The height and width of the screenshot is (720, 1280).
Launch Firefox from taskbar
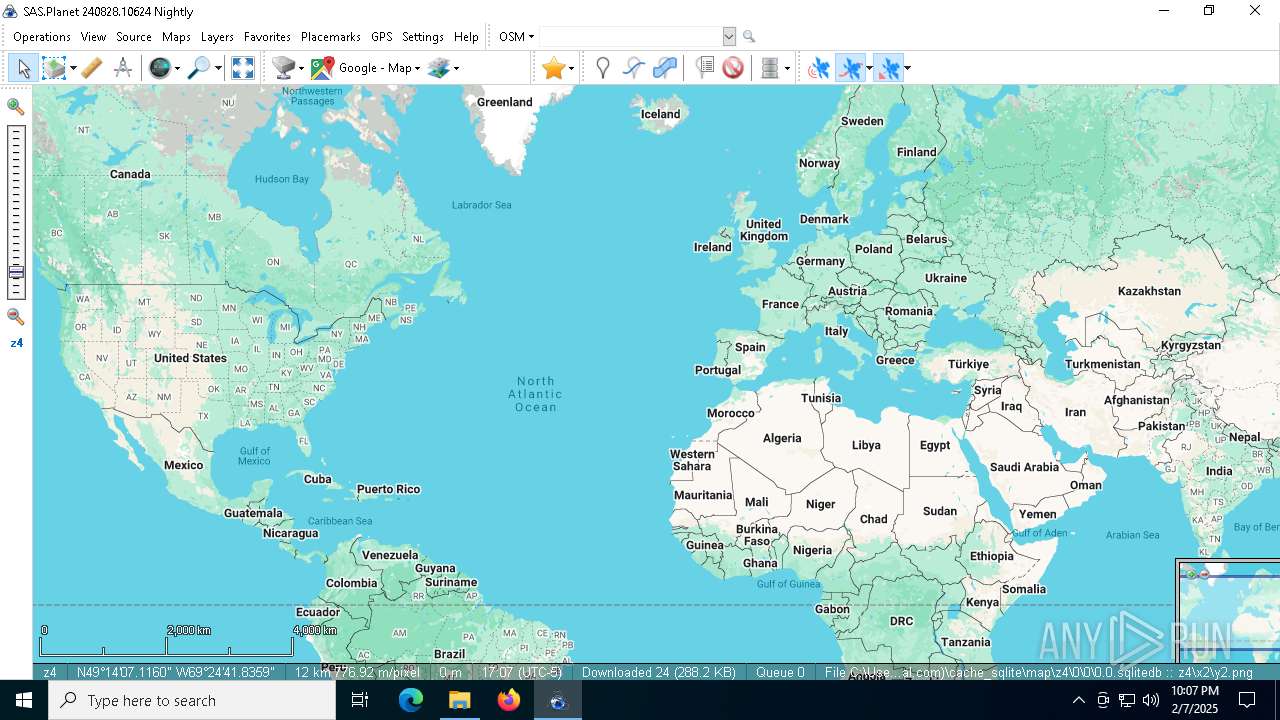(509, 700)
